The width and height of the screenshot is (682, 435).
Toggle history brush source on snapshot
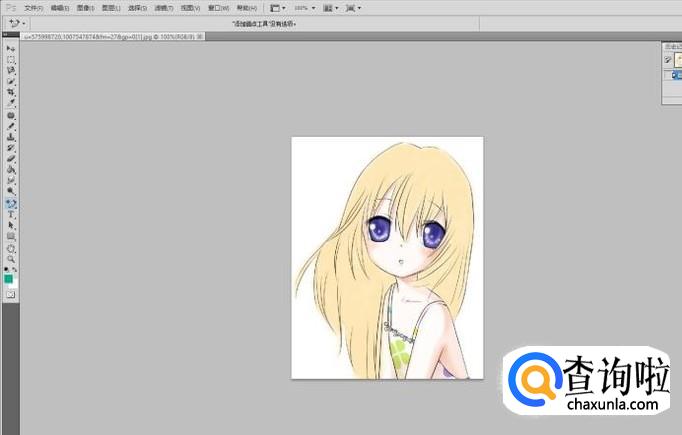click(669, 59)
